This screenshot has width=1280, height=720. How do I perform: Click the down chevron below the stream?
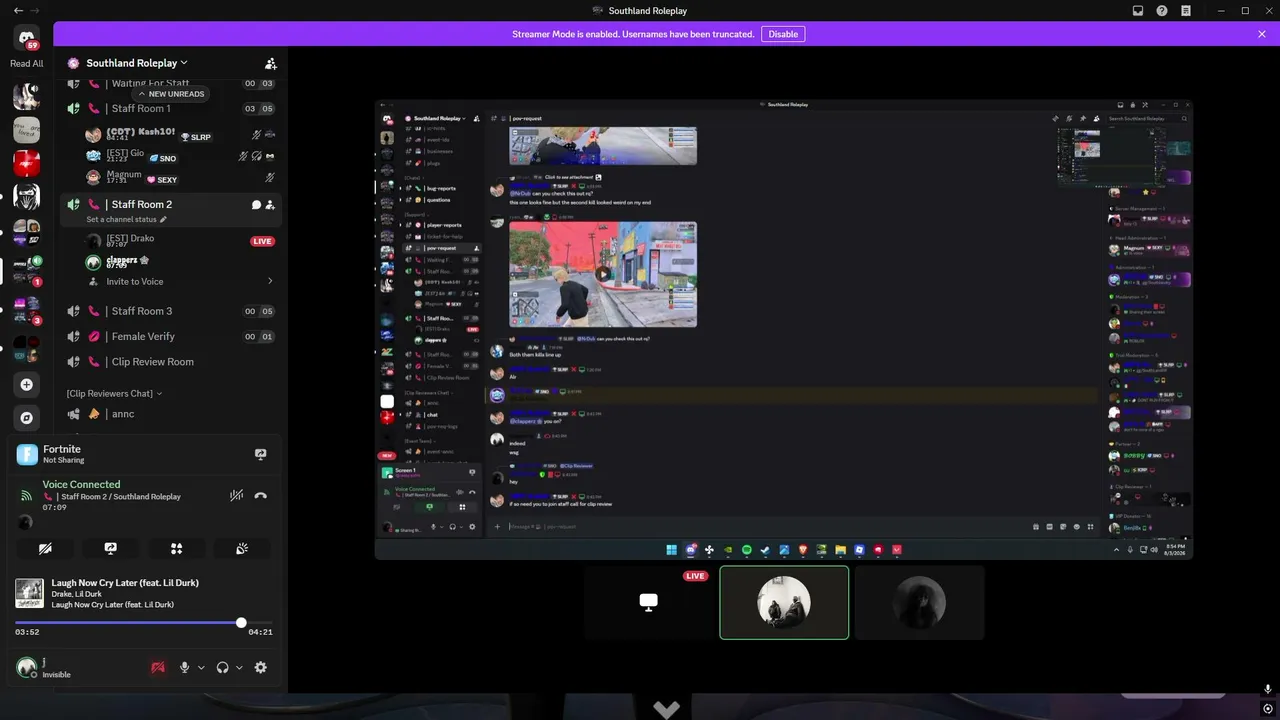click(666, 709)
